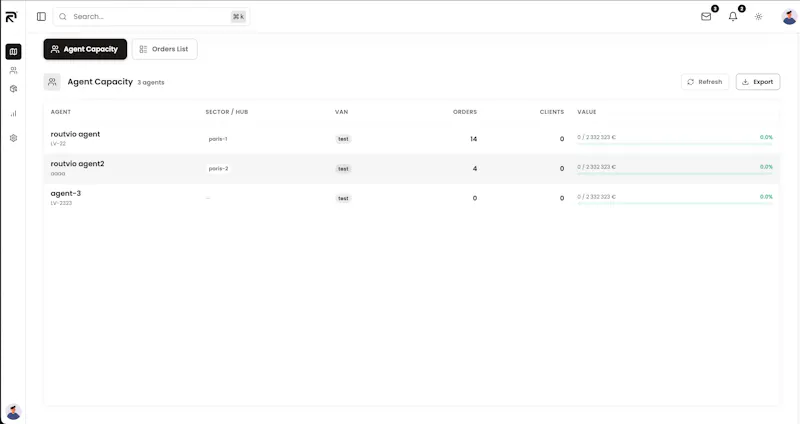Sort by the AGENT column header

tap(61, 112)
